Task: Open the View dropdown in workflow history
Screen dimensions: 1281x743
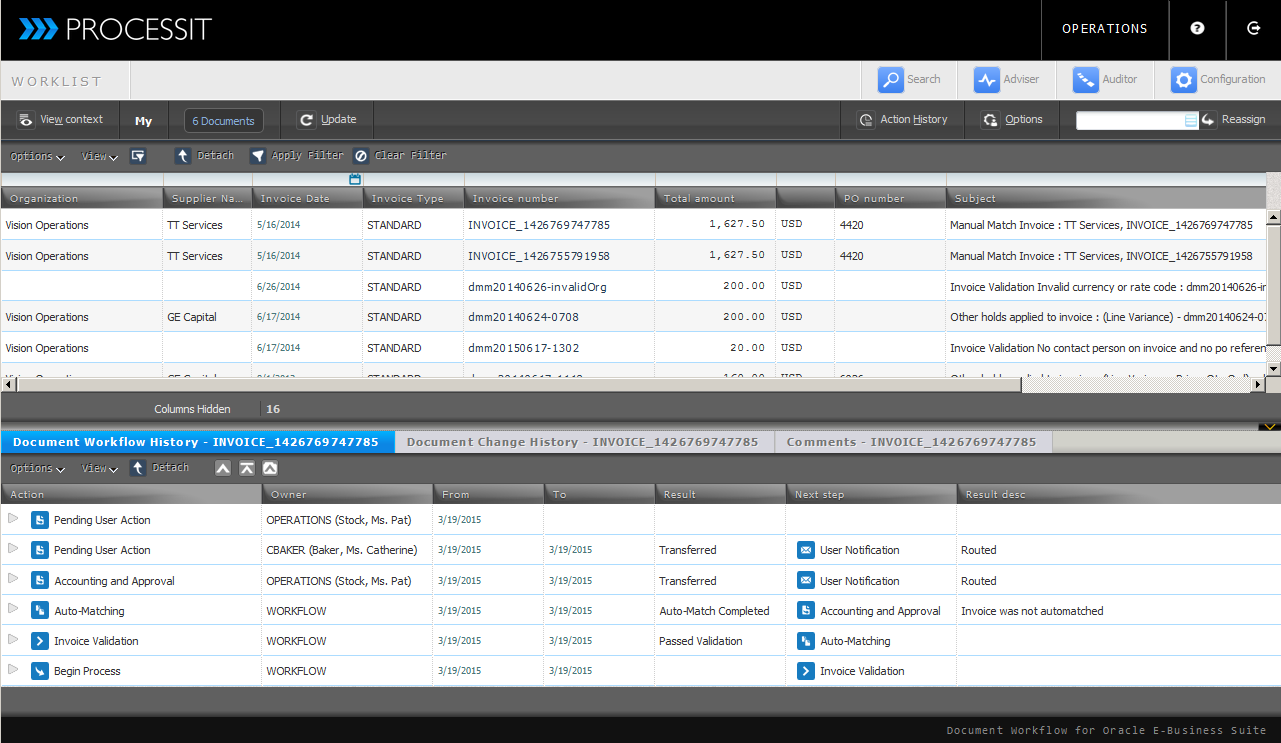Action: (x=100, y=468)
